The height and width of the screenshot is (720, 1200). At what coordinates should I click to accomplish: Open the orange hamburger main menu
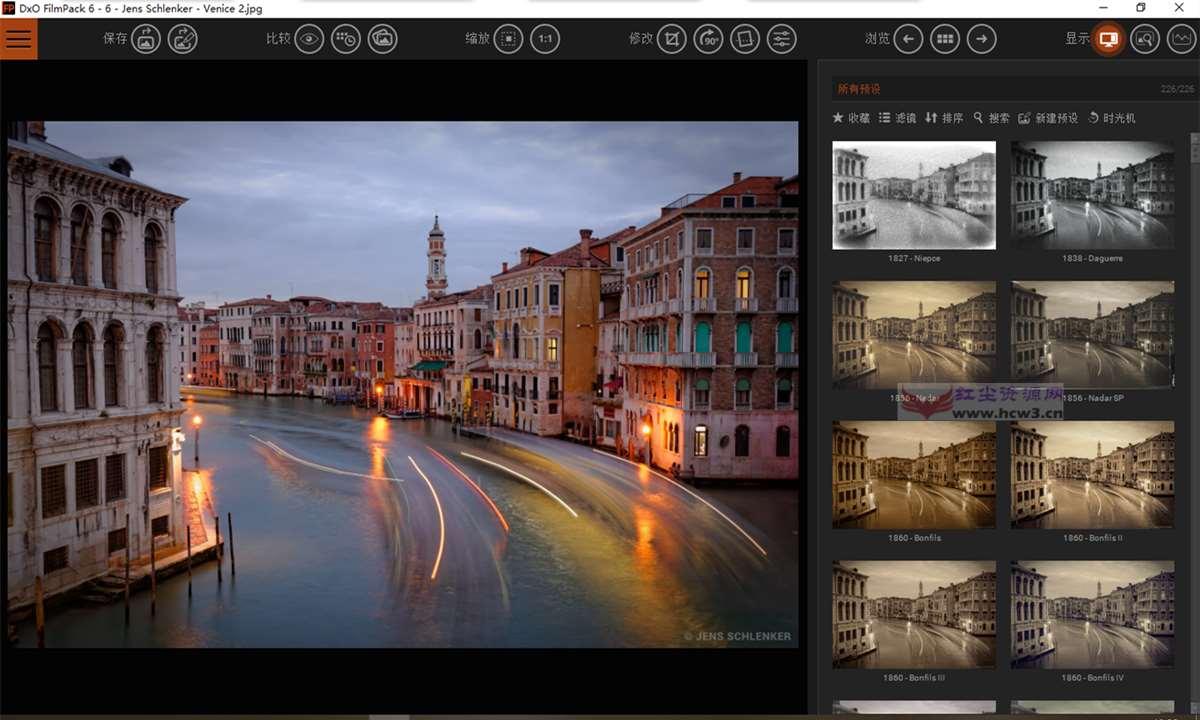point(19,39)
